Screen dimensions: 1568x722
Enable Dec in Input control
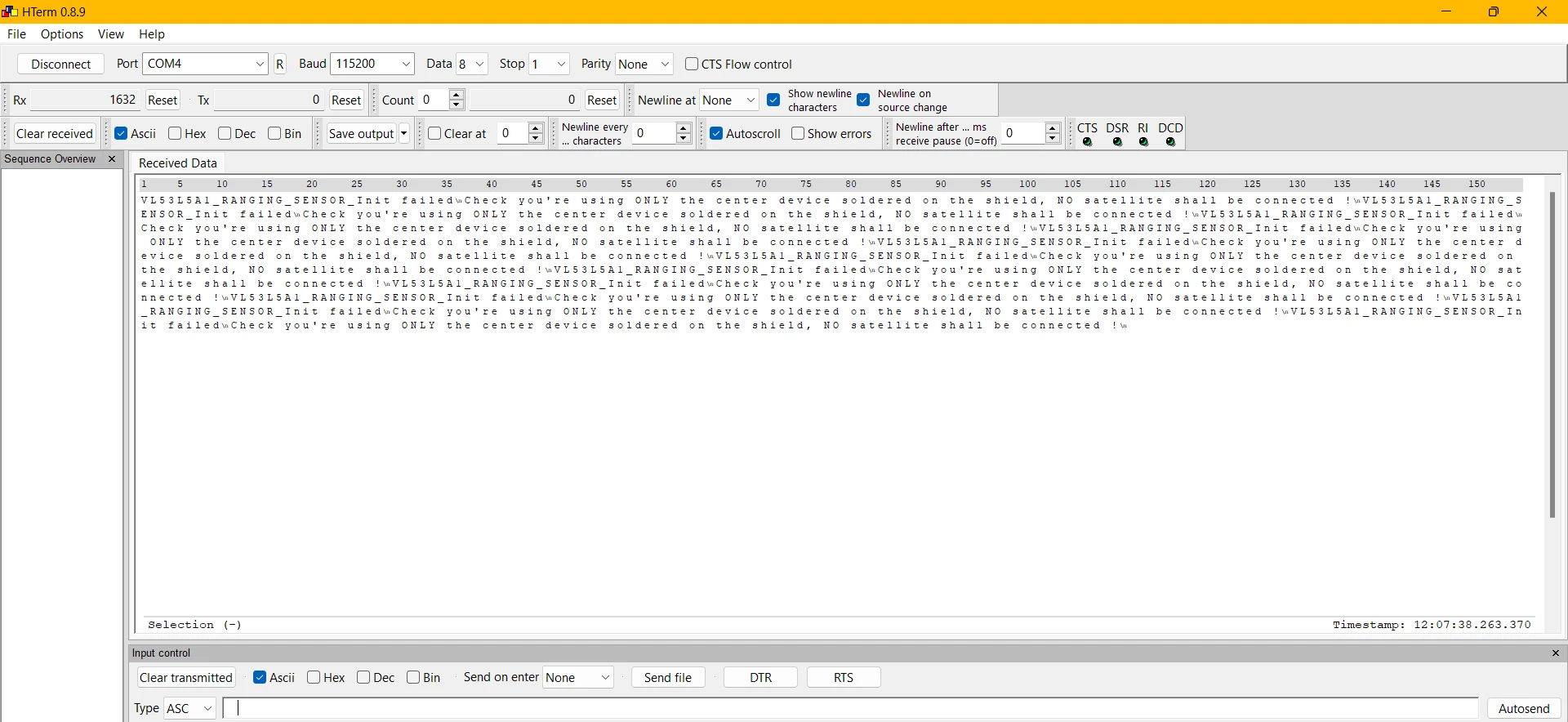[x=363, y=677]
